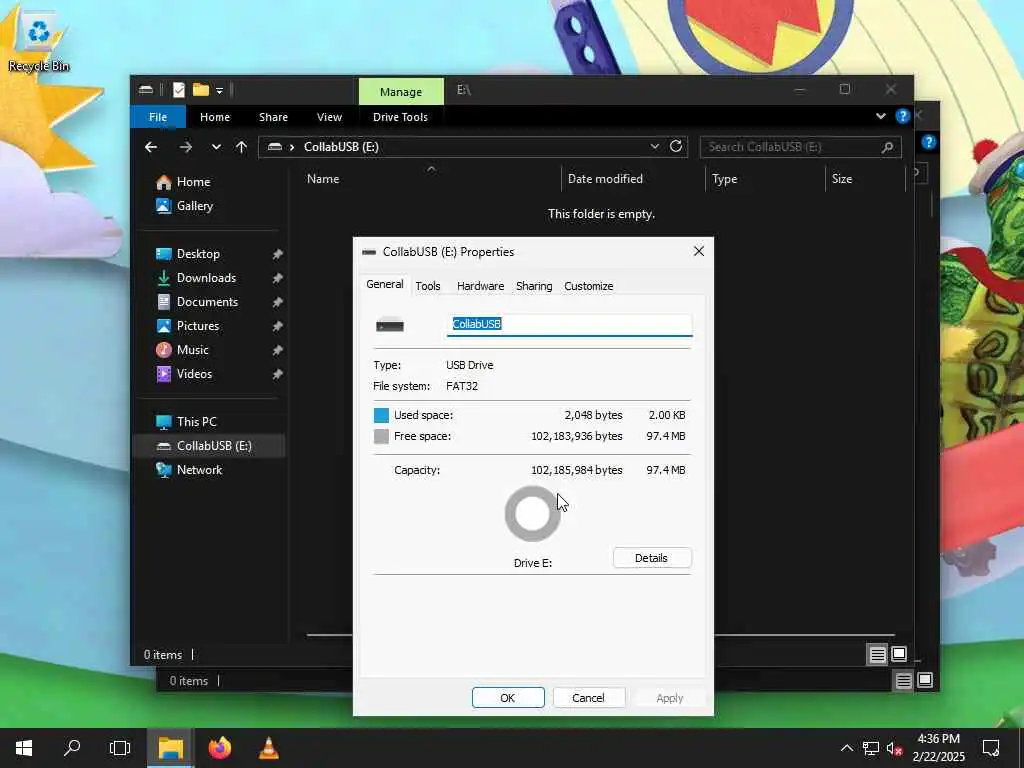Click Details view icon in back Explorer window

(x=903, y=681)
